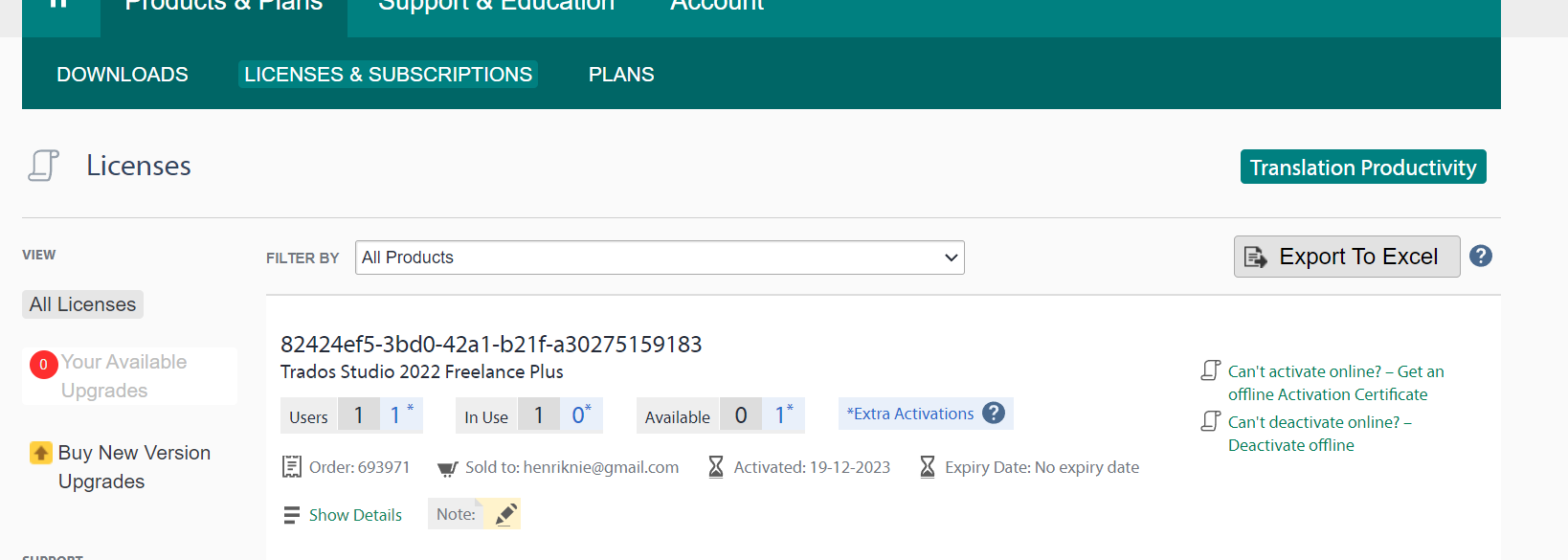Click Order: 693971 text
1568x560 pixels.
pos(359,467)
